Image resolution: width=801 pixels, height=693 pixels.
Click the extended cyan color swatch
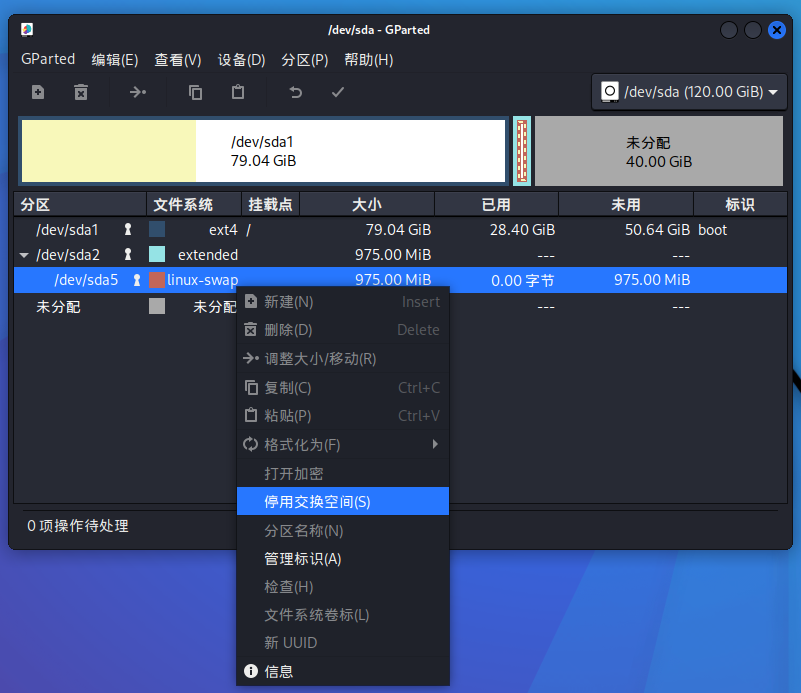(x=157, y=254)
